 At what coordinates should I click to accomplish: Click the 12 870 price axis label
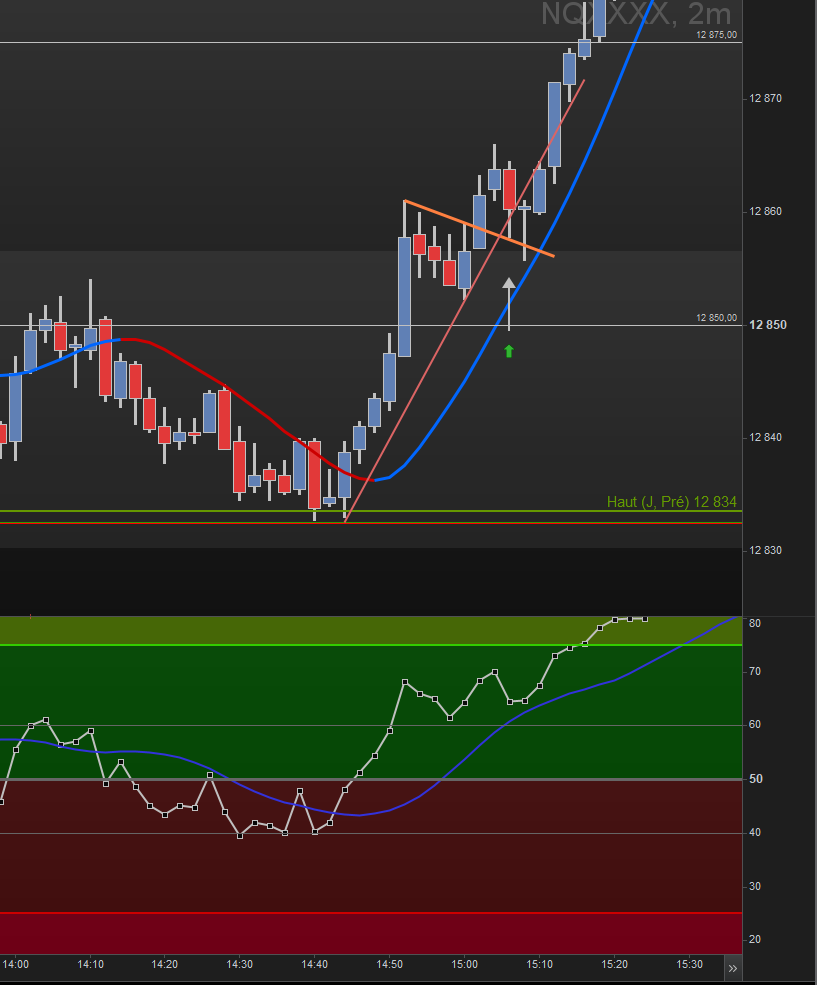[x=765, y=98]
